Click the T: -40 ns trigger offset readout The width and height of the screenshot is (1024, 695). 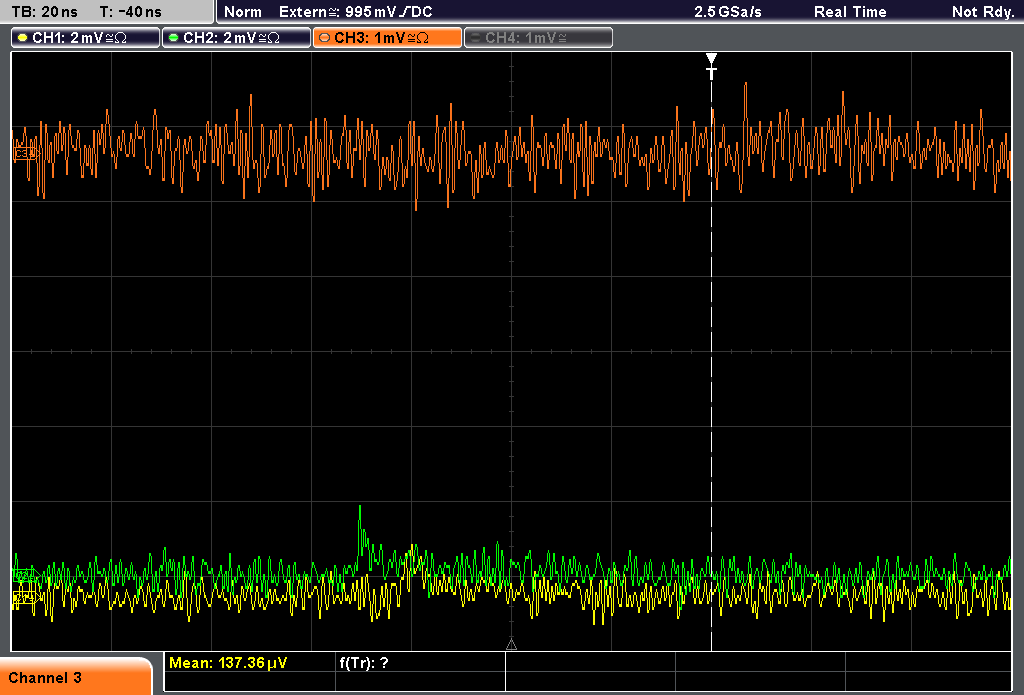131,12
